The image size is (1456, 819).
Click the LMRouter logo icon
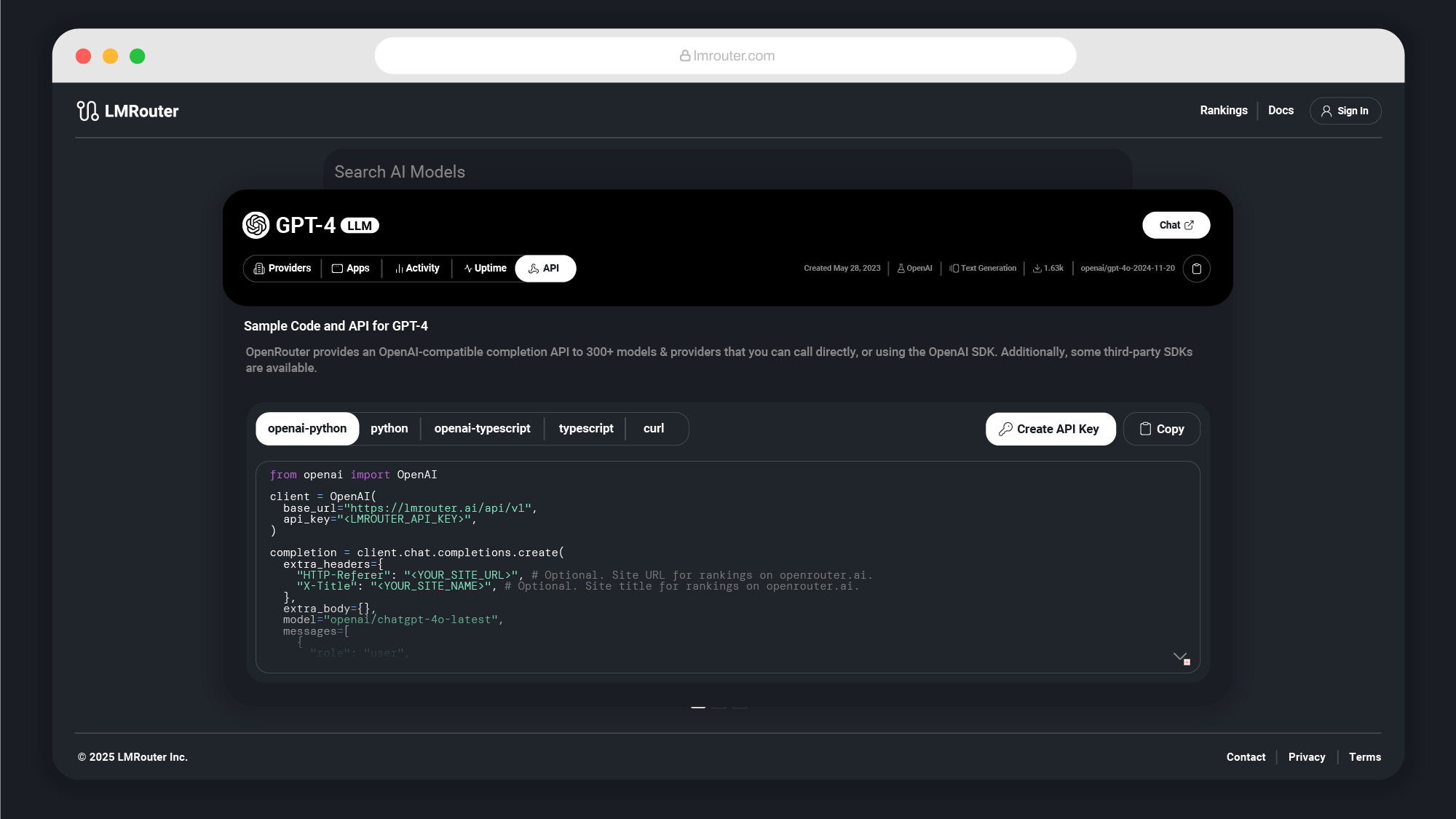click(x=87, y=111)
